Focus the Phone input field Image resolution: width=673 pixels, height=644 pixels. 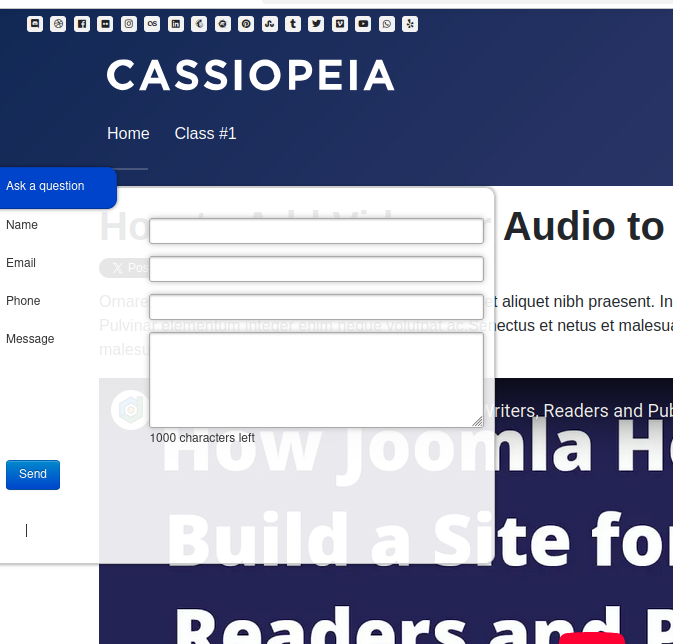(x=316, y=307)
